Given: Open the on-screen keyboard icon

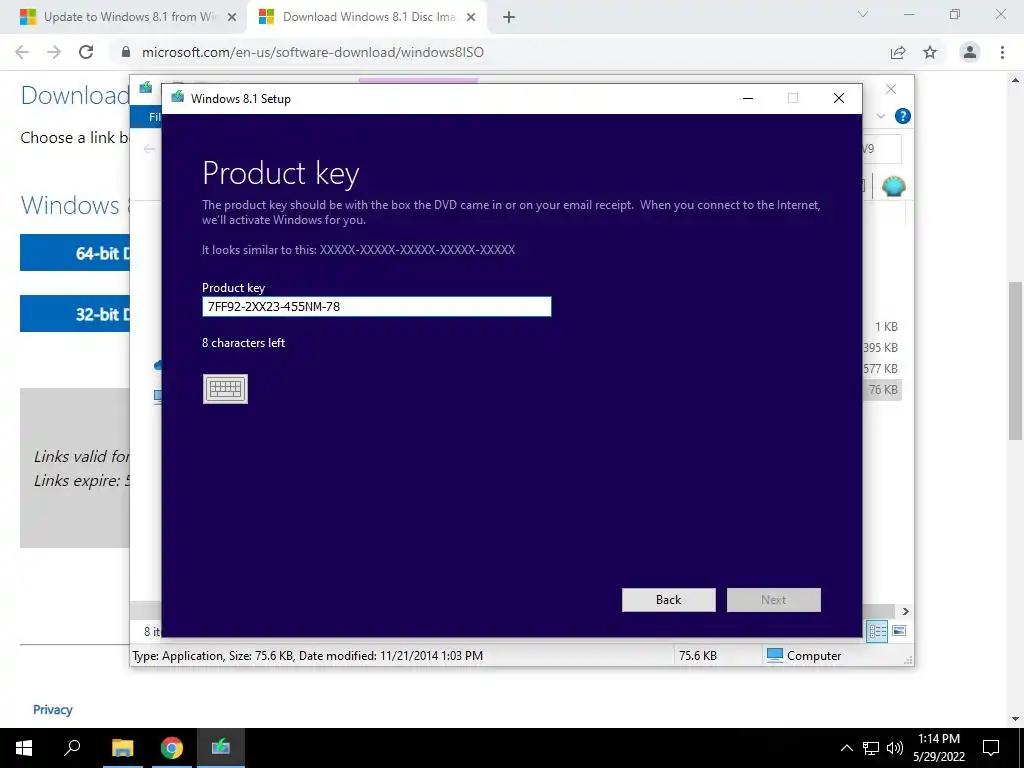Looking at the screenshot, I should pyautogui.click(x=225, y=389).
